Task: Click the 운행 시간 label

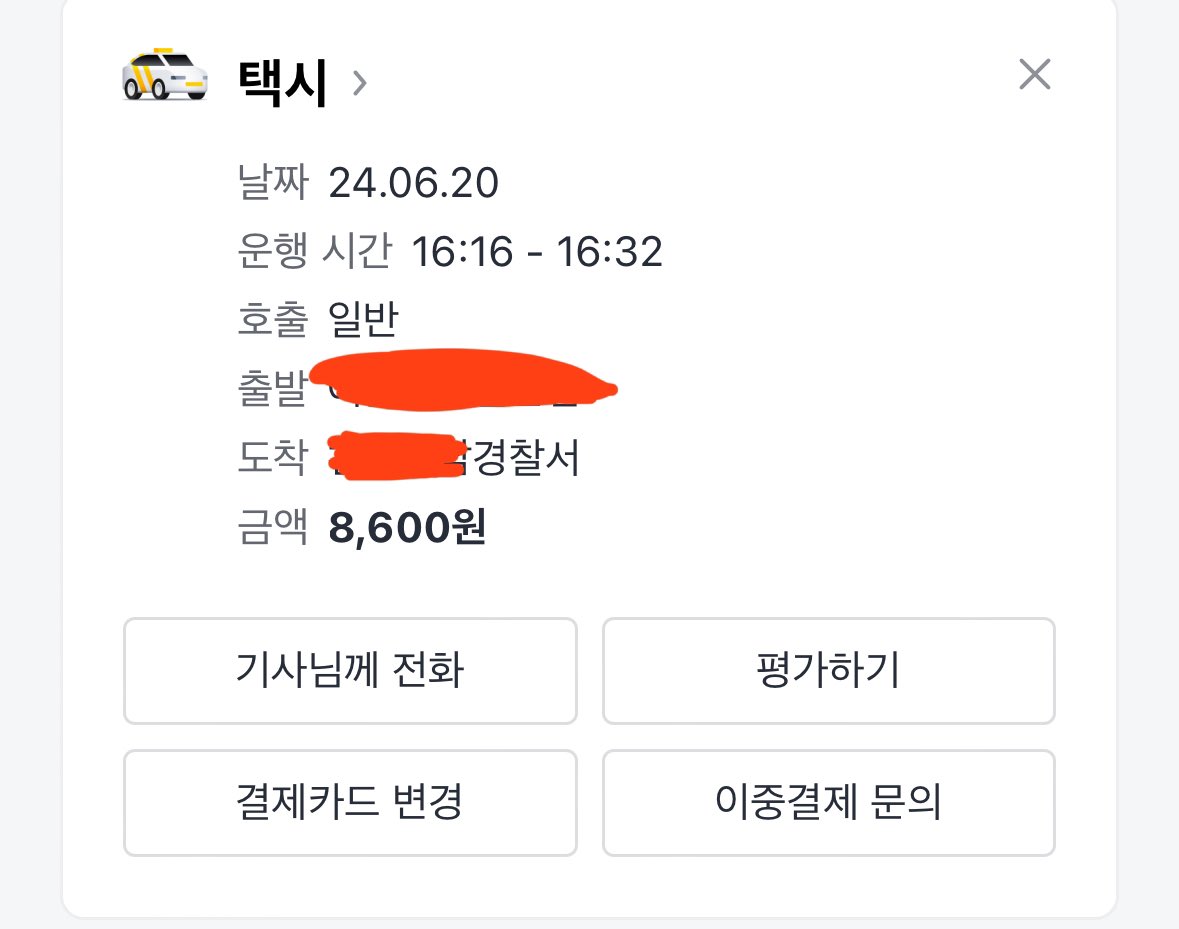Action: [x=315, y=252]
